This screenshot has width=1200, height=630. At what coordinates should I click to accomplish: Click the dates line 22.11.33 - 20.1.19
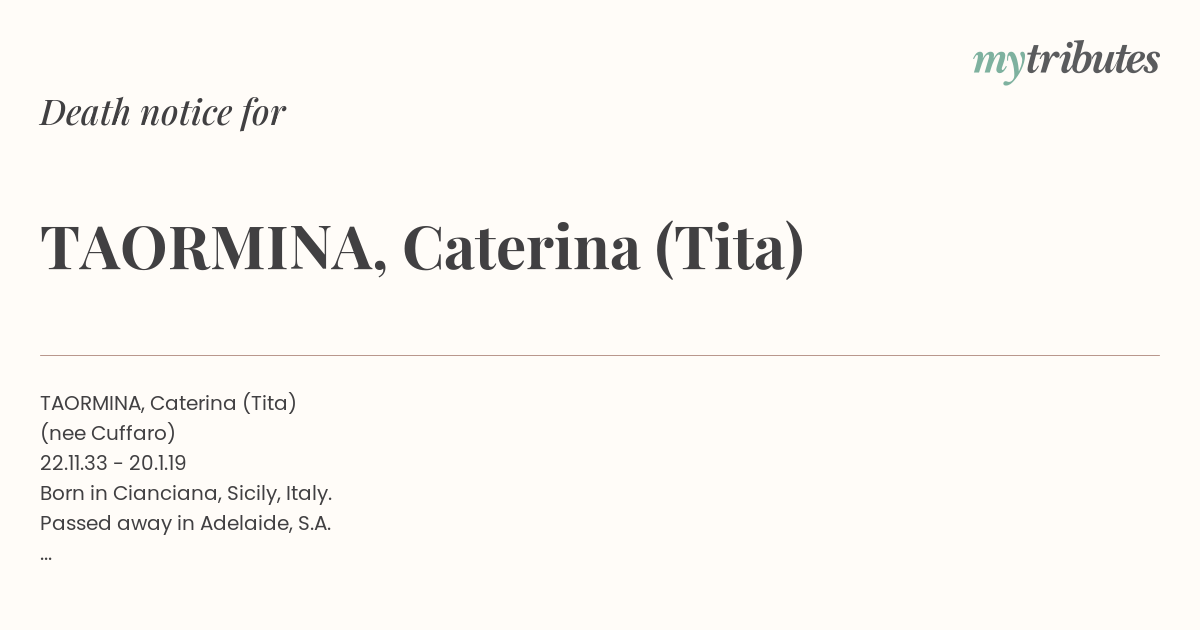tap(113, 463)
